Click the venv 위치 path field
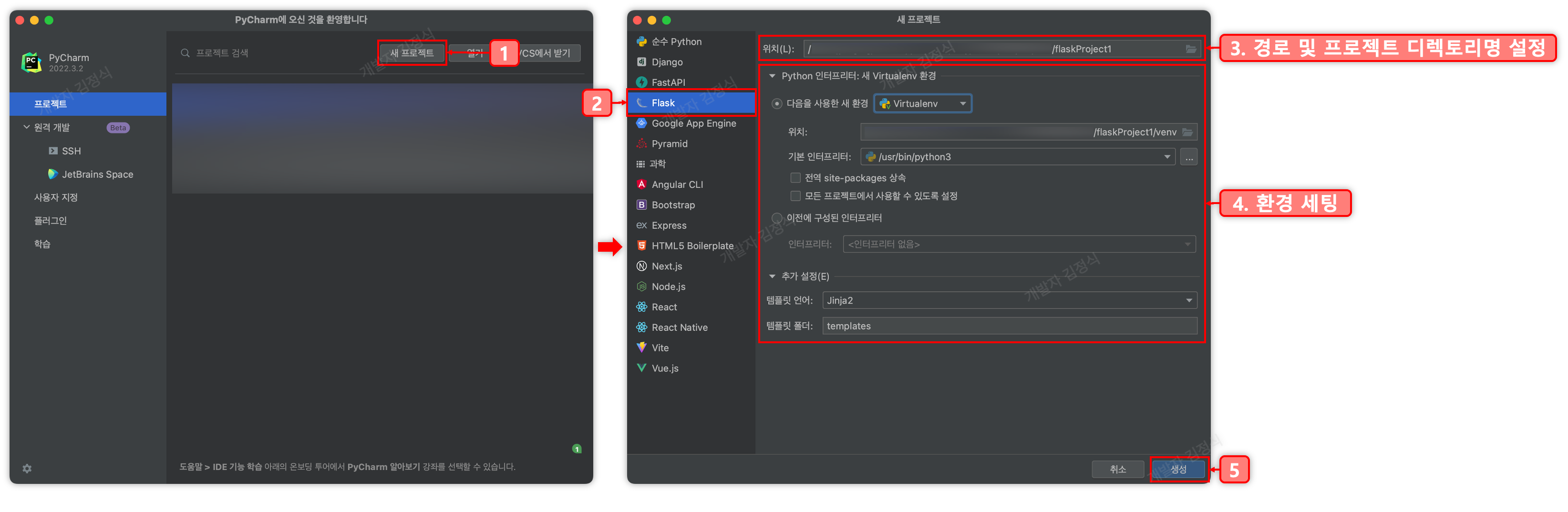 (x=1028, y=132)
